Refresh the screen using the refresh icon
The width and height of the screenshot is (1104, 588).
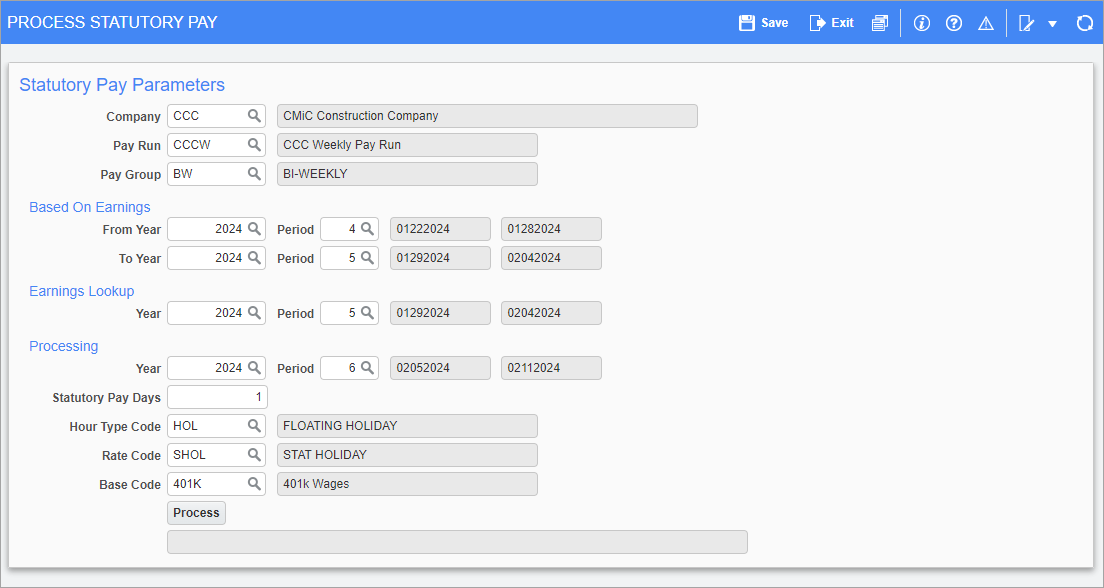[1085, 22]
